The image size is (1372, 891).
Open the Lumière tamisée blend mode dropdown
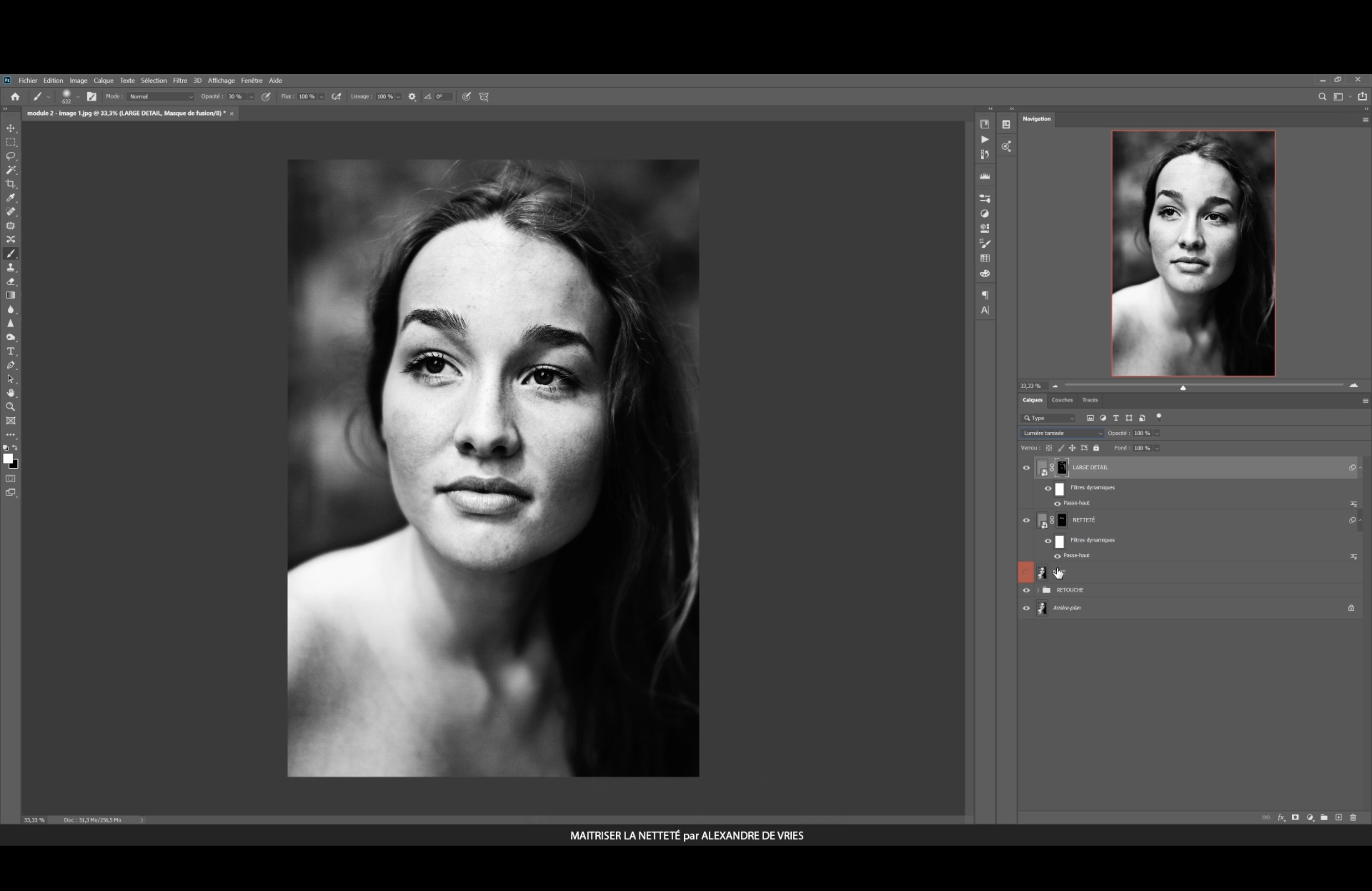tap(1062, 433)
